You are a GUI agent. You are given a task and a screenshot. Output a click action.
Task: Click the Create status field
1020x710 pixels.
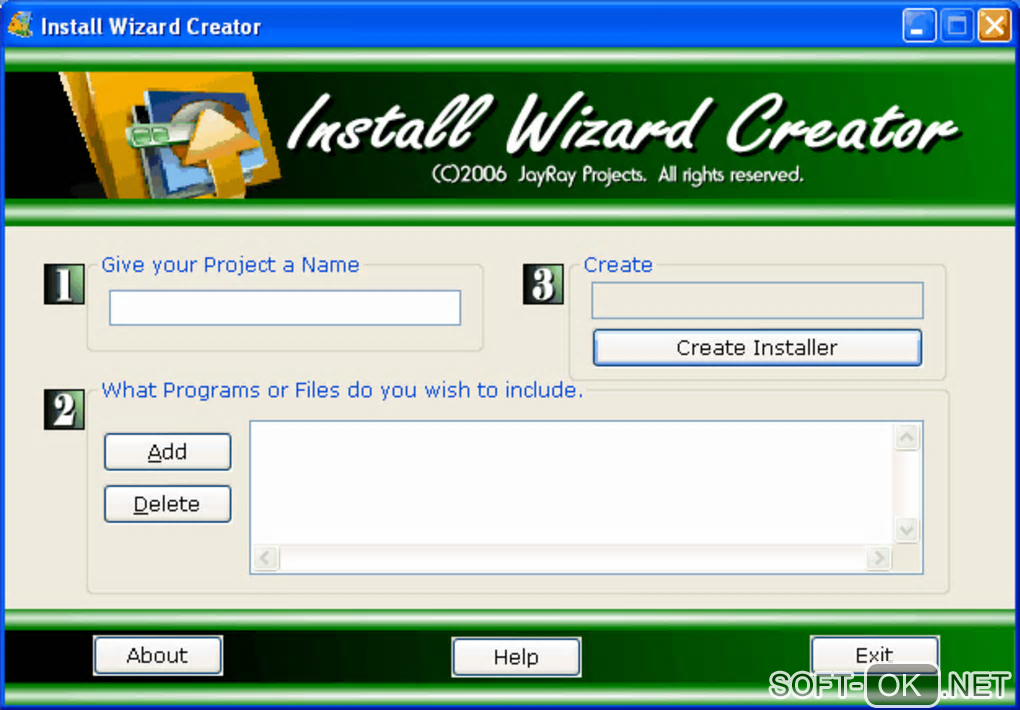pos(757,301)
